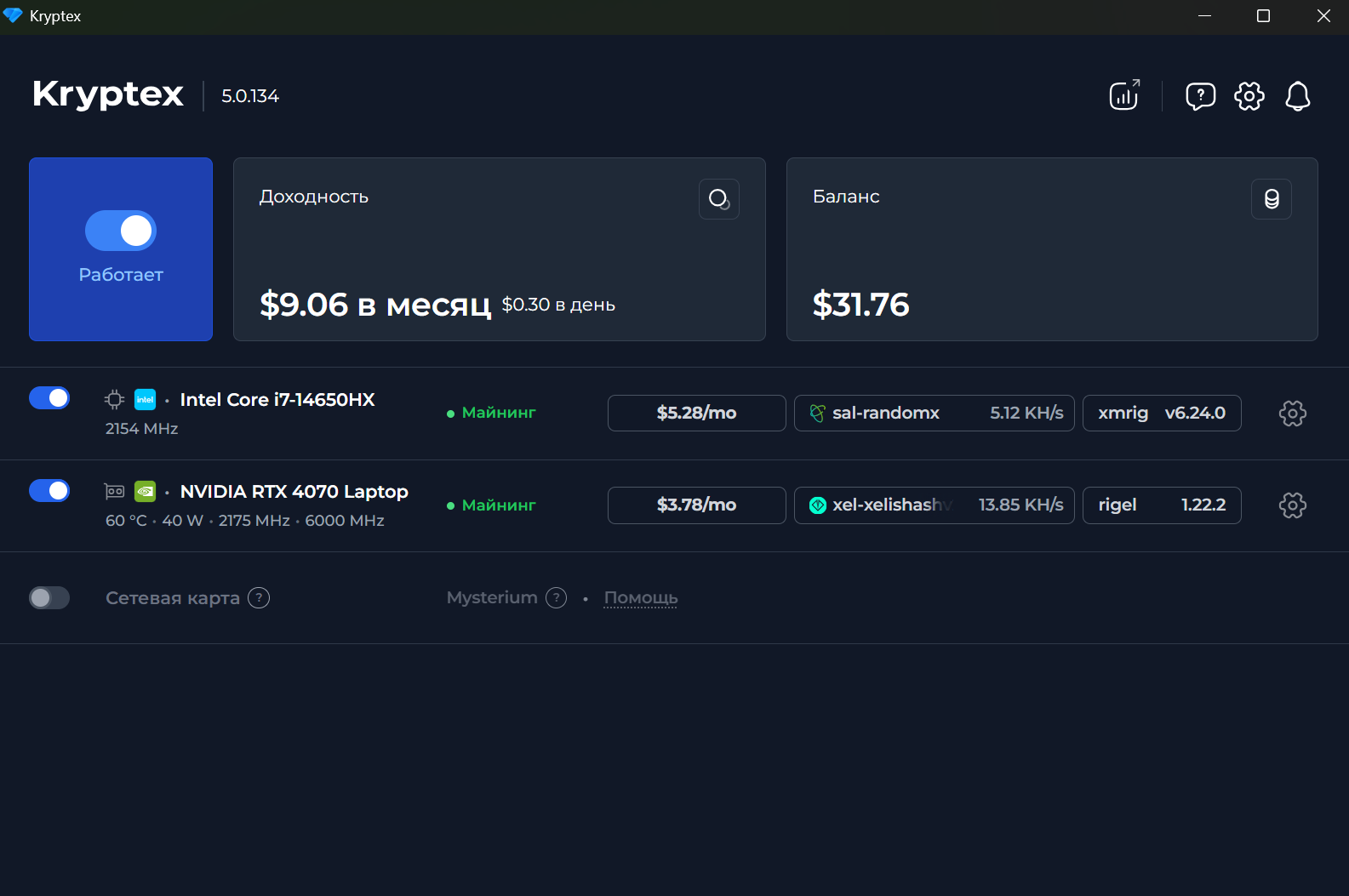Click the NVIDIA logo badge

tap(146, 491)
